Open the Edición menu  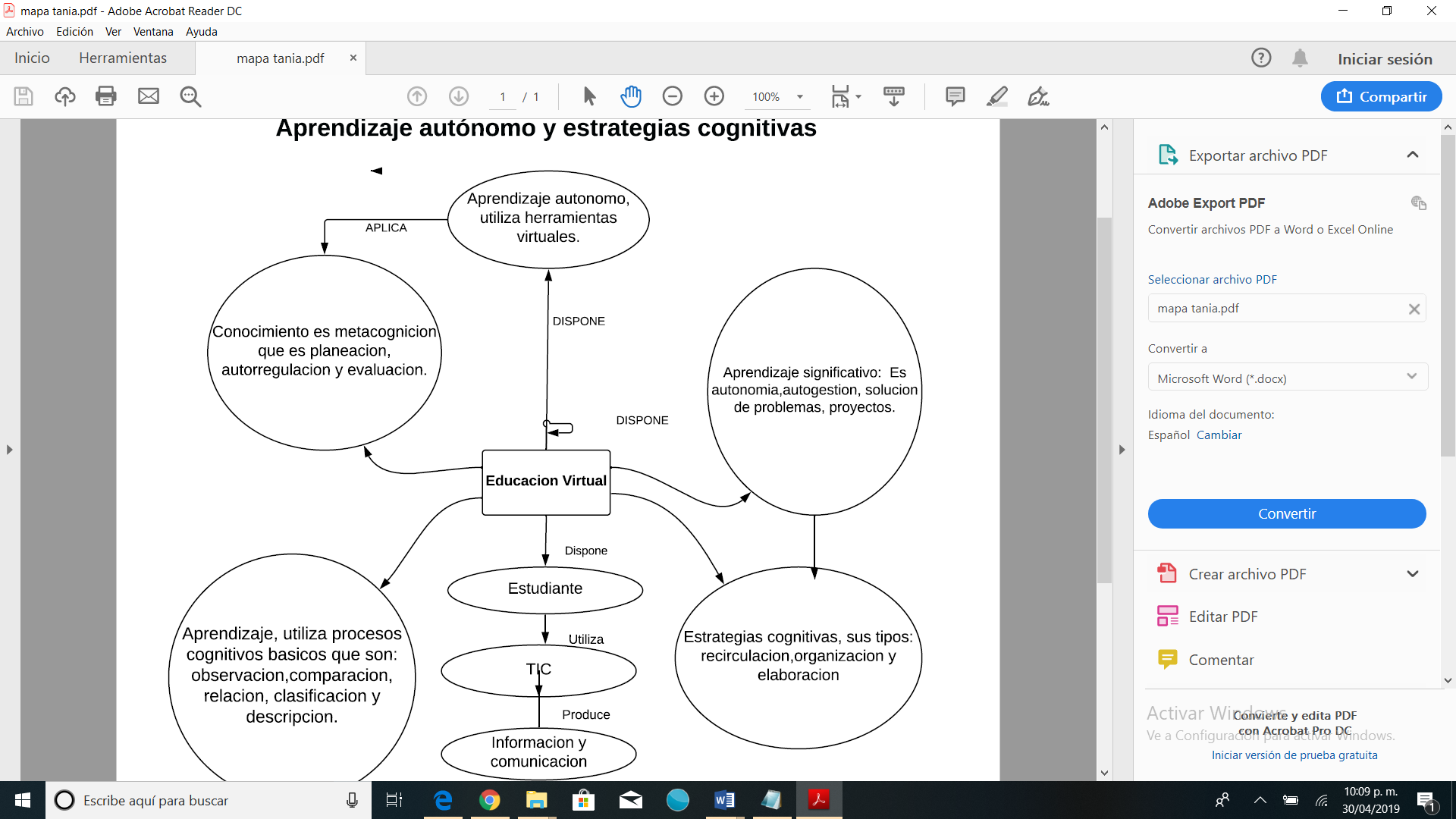[x=74, y=32]
